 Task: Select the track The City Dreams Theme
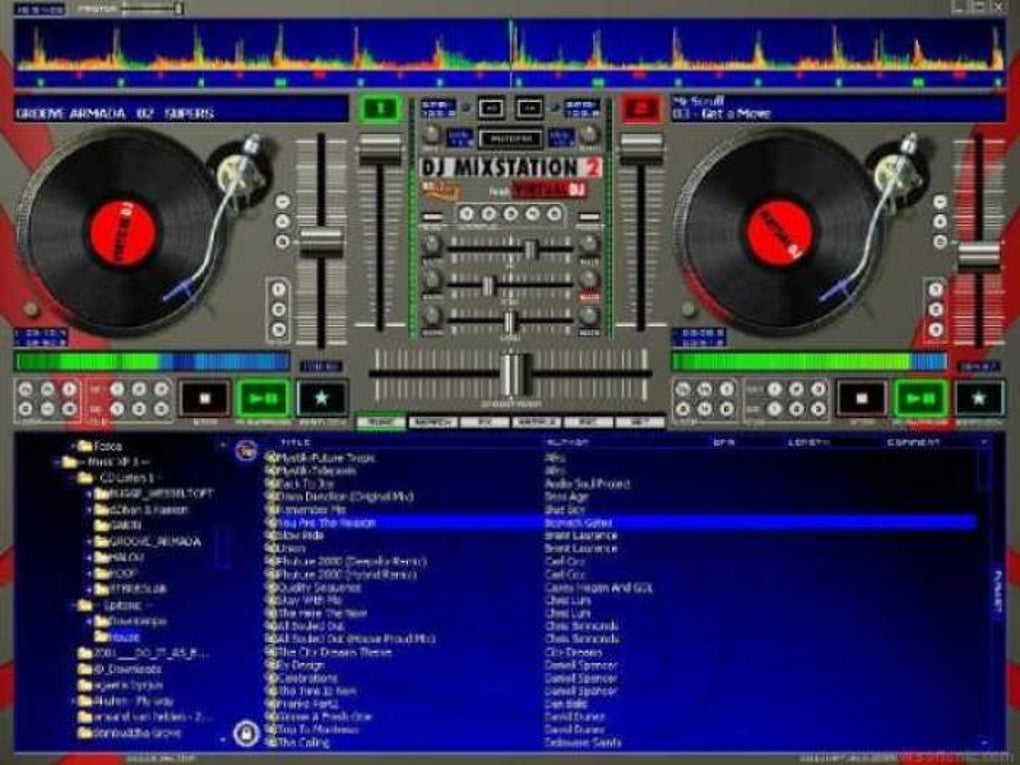point(334,652)
